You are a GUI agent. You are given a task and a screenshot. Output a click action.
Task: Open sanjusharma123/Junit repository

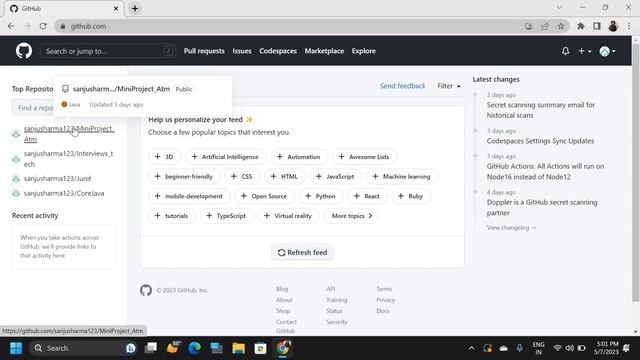58,178
